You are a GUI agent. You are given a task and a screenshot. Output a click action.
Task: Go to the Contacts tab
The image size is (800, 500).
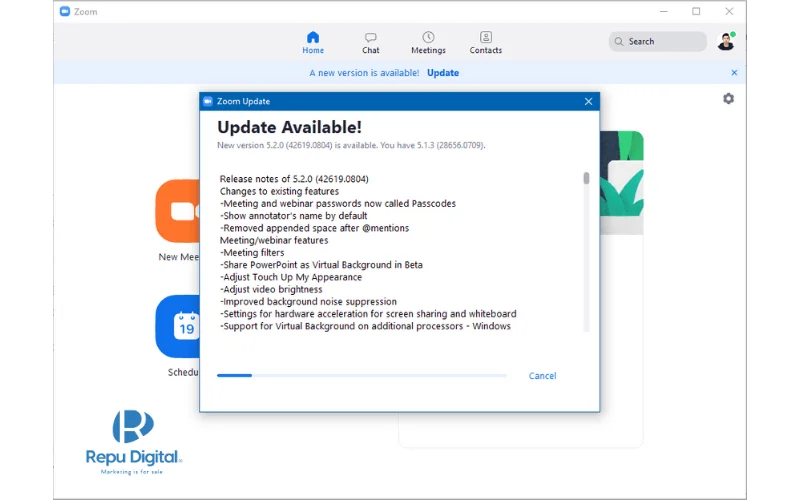485,43
